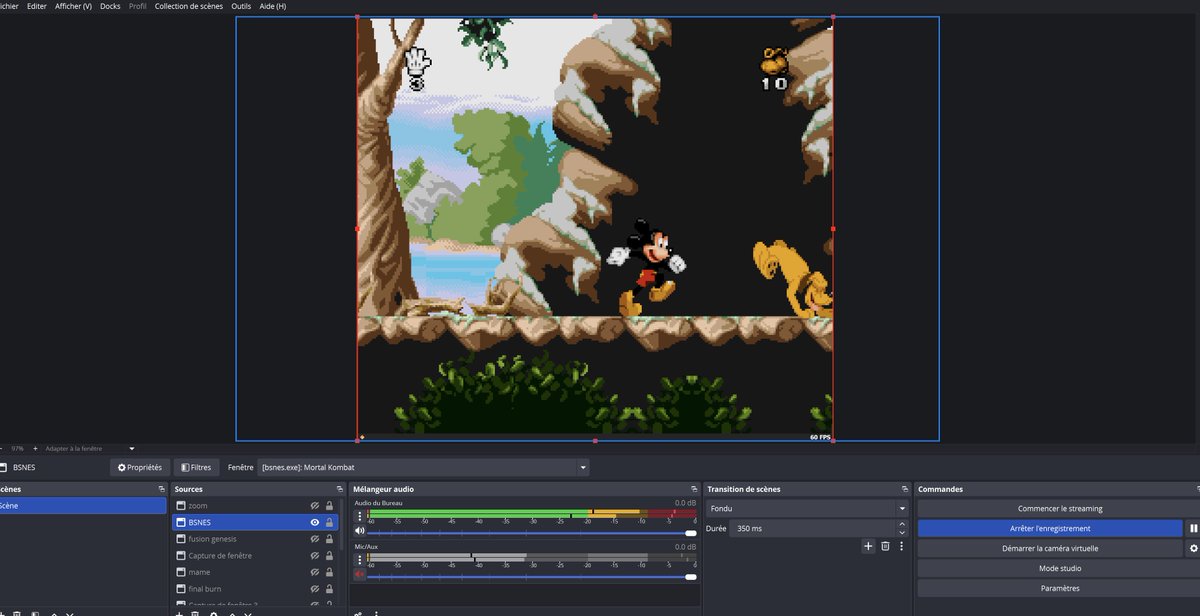Toggle Mode studio
Viewport: 1200px width, 616px height.
1057,568
